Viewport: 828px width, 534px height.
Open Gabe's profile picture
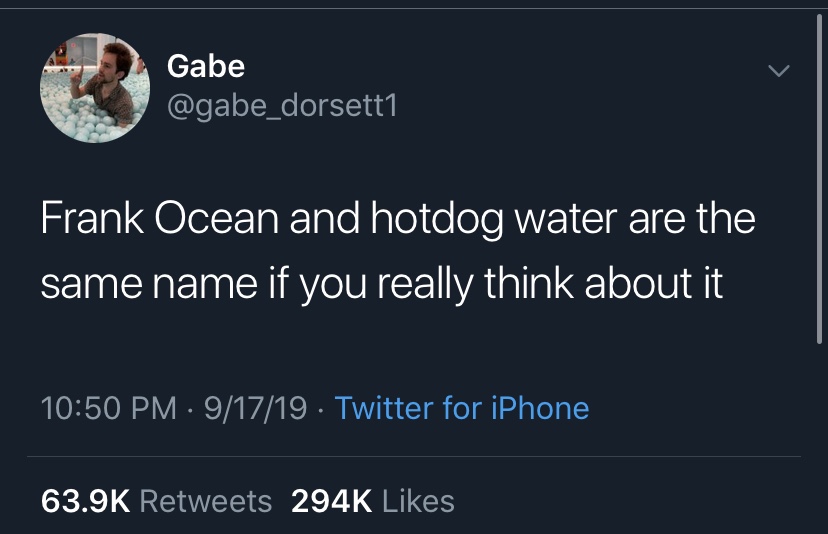click(x=95, y=88)
